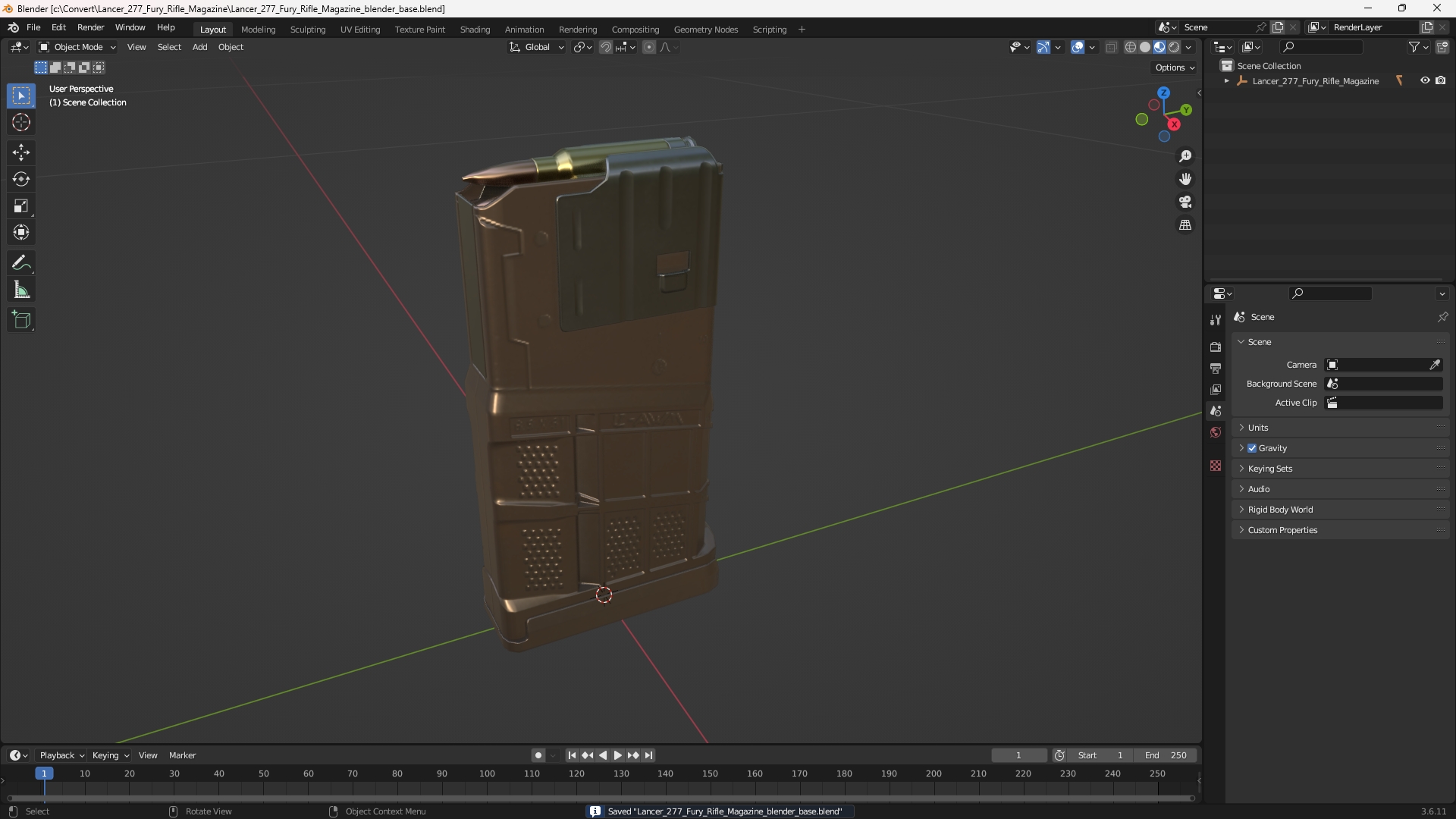The height and width of the screenshot is (819, 1456).
Task: Toggle auto keying record button
Action: tap(538, 755)
